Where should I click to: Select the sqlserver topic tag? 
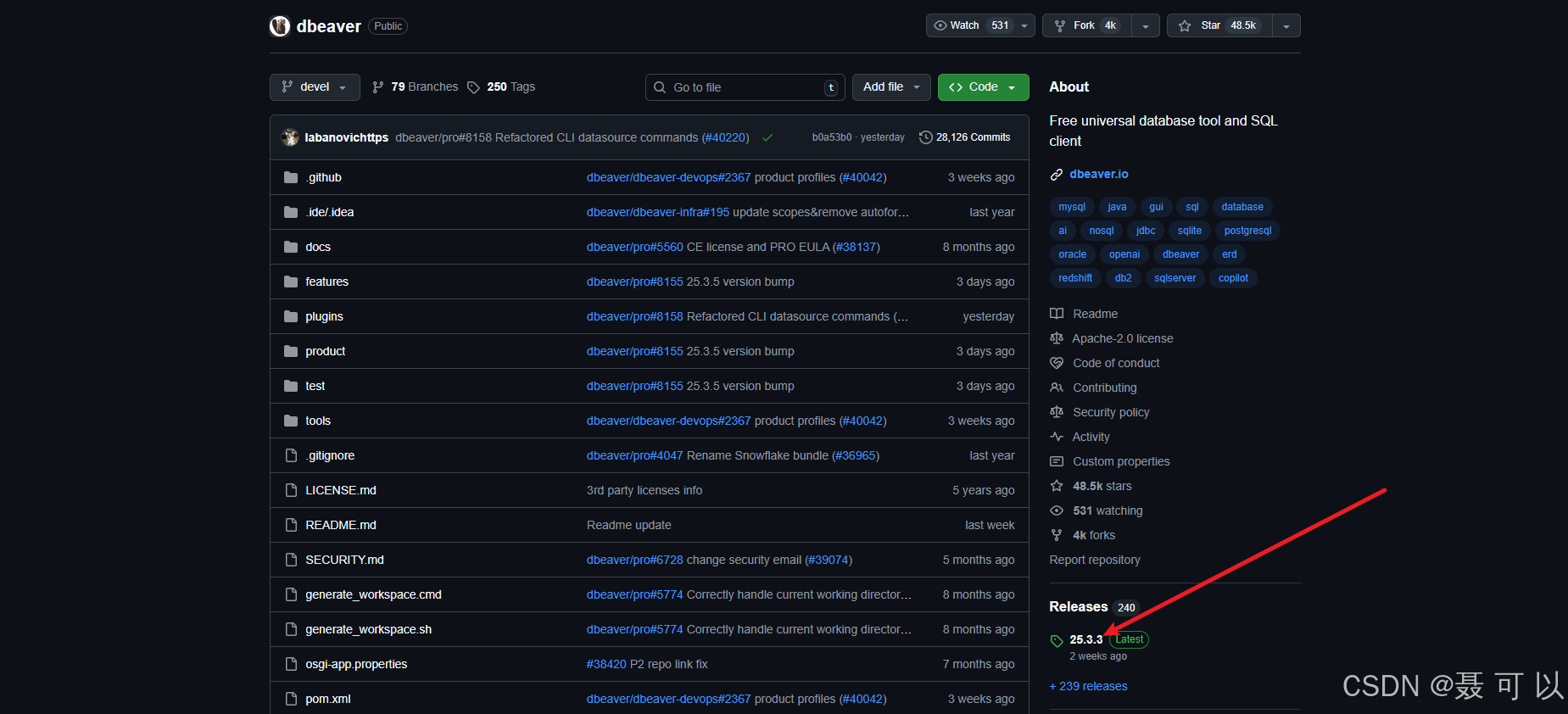[x=1175, y=278]
